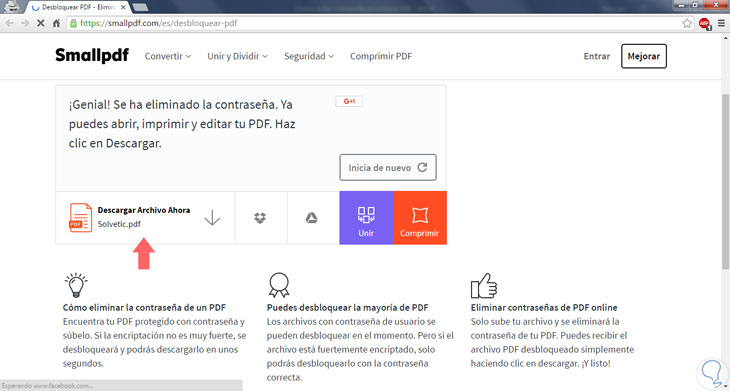Click the red PDF file icon
The height and width of the screenshot is (391, 730).
pos(81,217)
